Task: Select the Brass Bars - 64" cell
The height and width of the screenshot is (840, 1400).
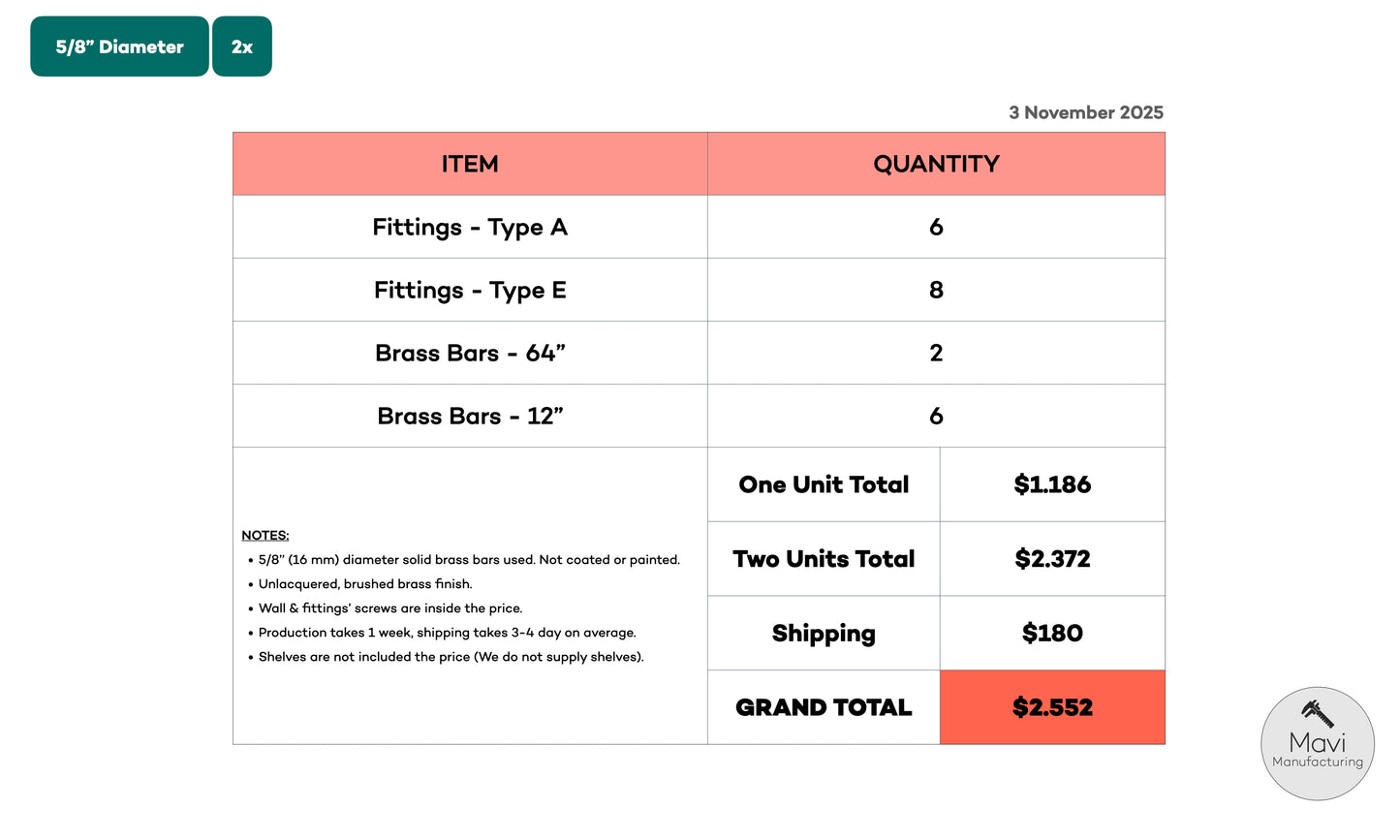Action: coord(470,353)
